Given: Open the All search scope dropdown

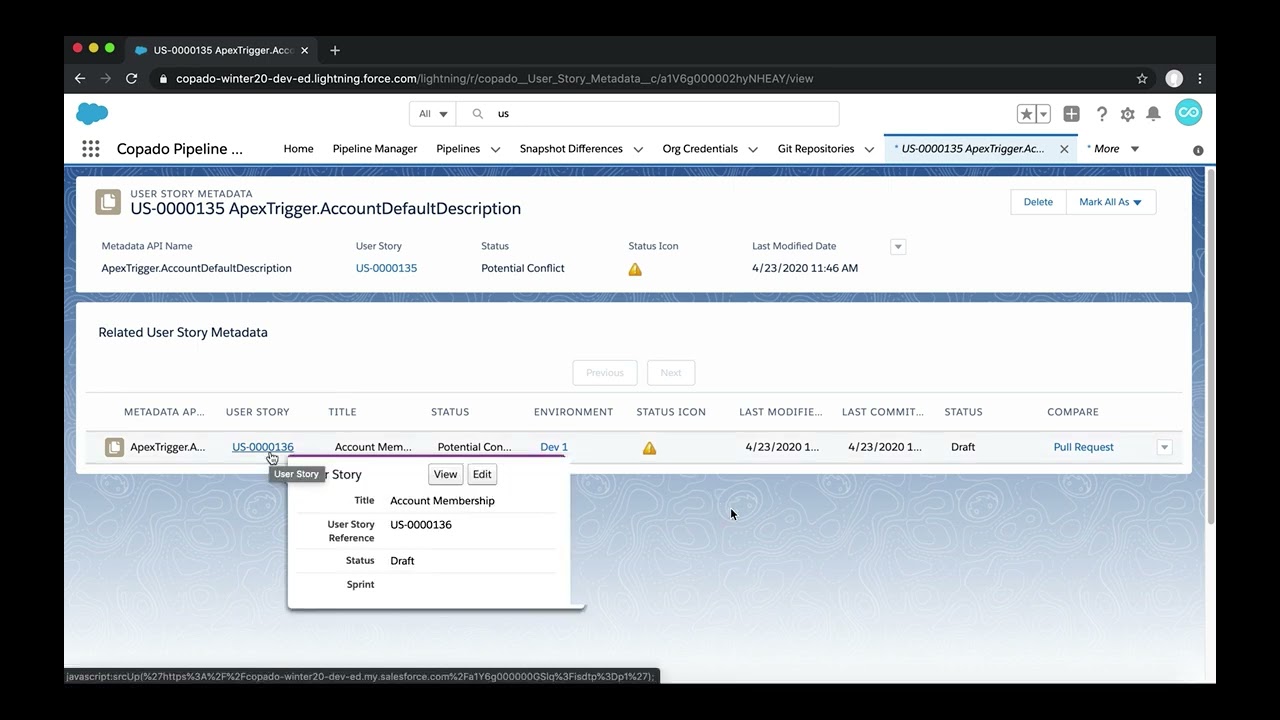Looking at the screenshot, I should [x=433, y=114].
